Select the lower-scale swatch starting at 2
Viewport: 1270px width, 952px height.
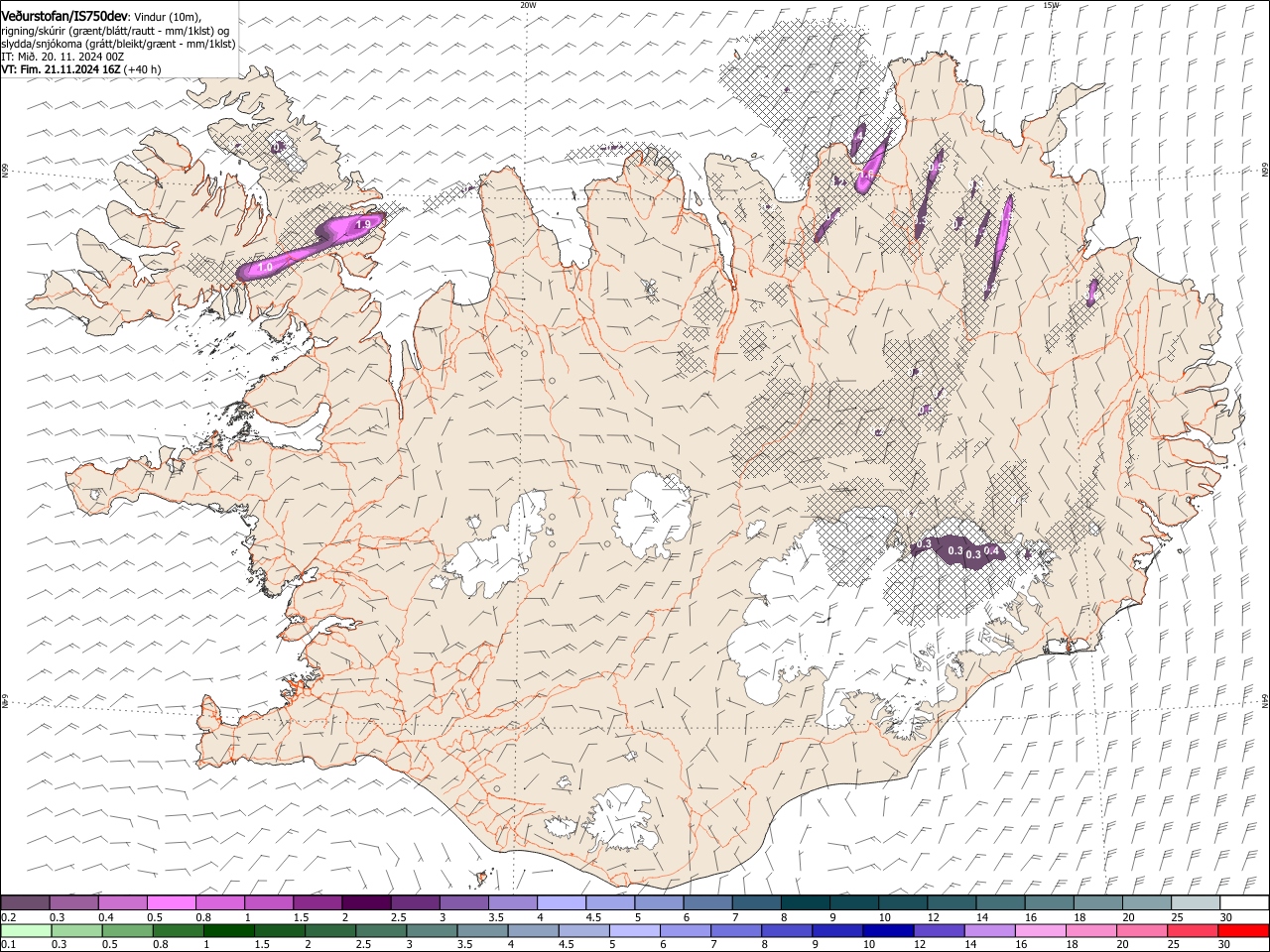(330, 930)
